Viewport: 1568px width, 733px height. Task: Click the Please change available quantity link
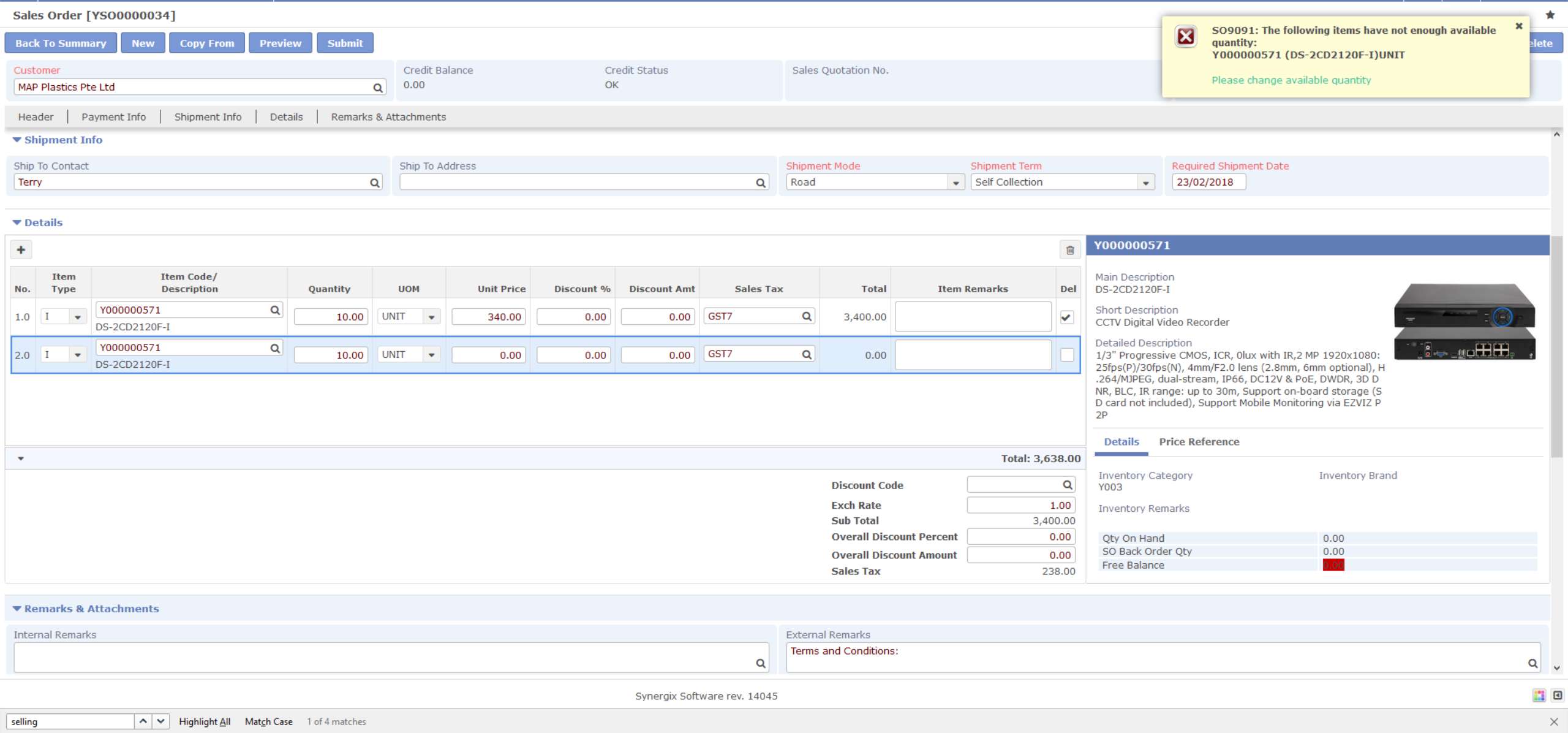coord(1290,80)
